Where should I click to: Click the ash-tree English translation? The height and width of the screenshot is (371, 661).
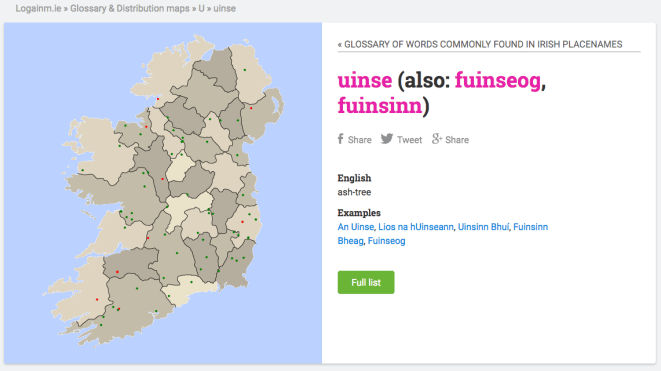(354, 192)
